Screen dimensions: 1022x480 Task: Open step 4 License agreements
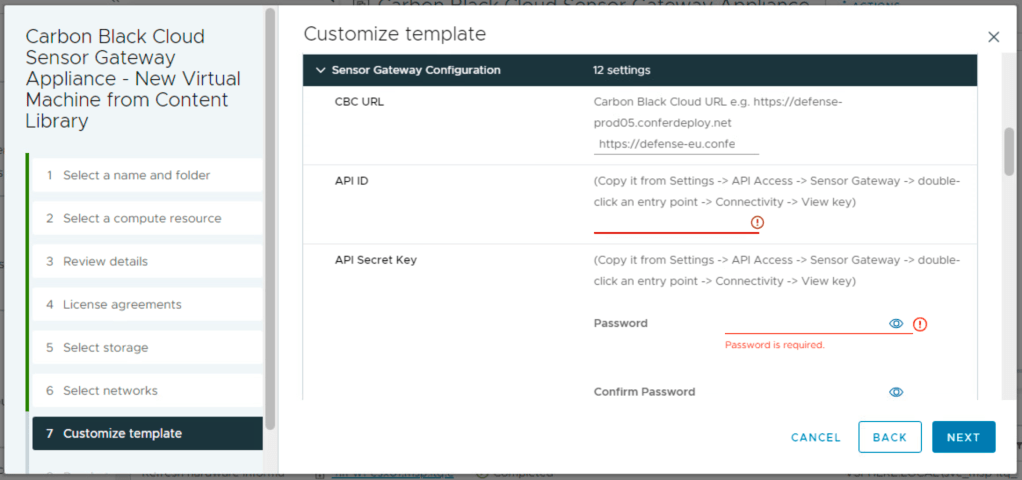coord(122,304)
